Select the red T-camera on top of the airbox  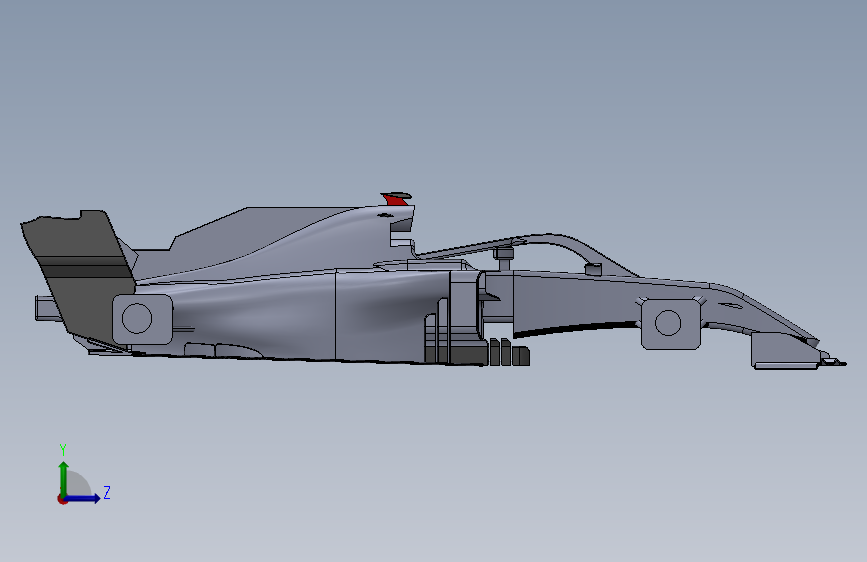point(396,199)
